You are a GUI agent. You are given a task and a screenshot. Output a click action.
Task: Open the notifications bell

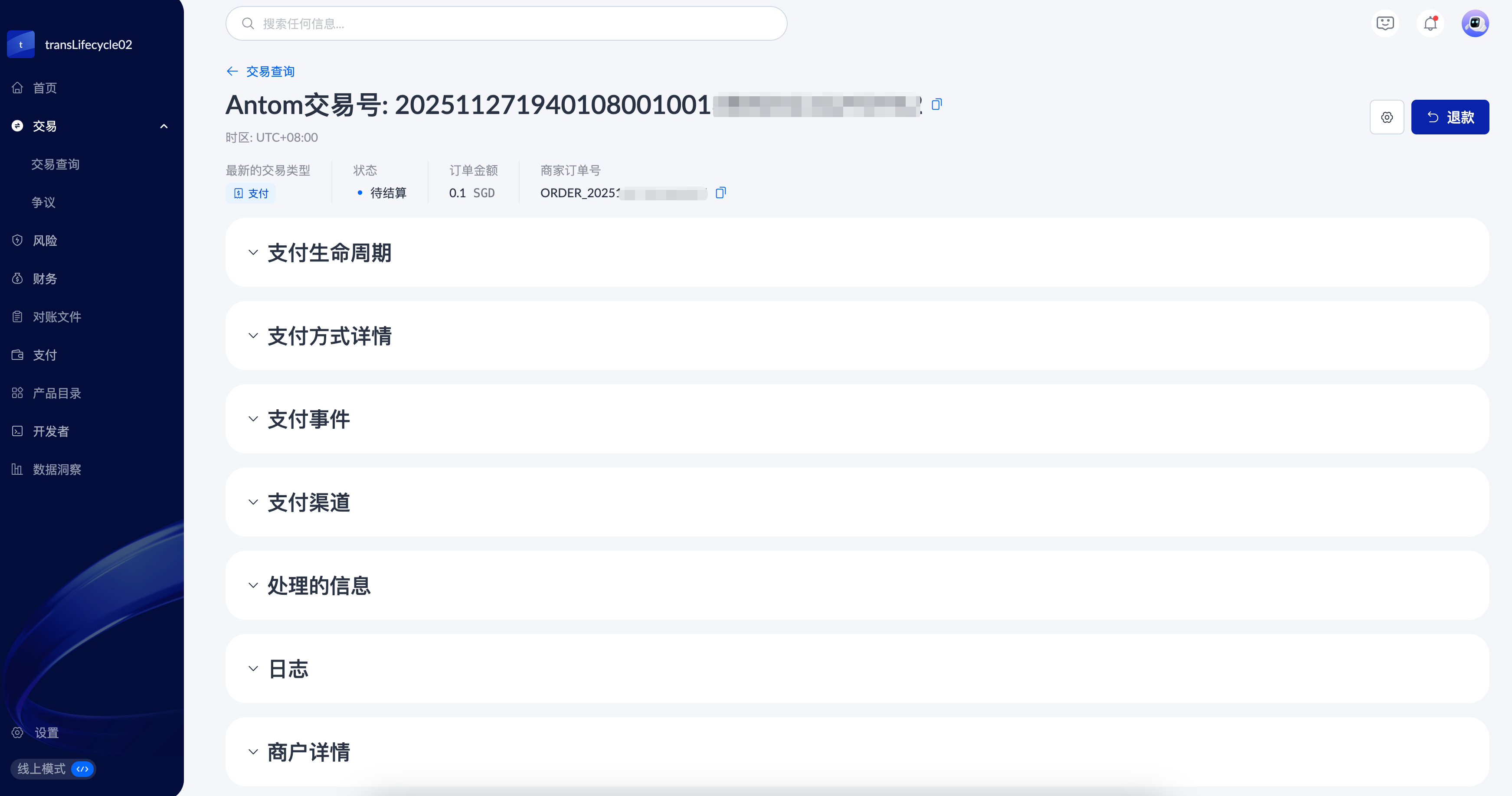tap(1430, 23)
